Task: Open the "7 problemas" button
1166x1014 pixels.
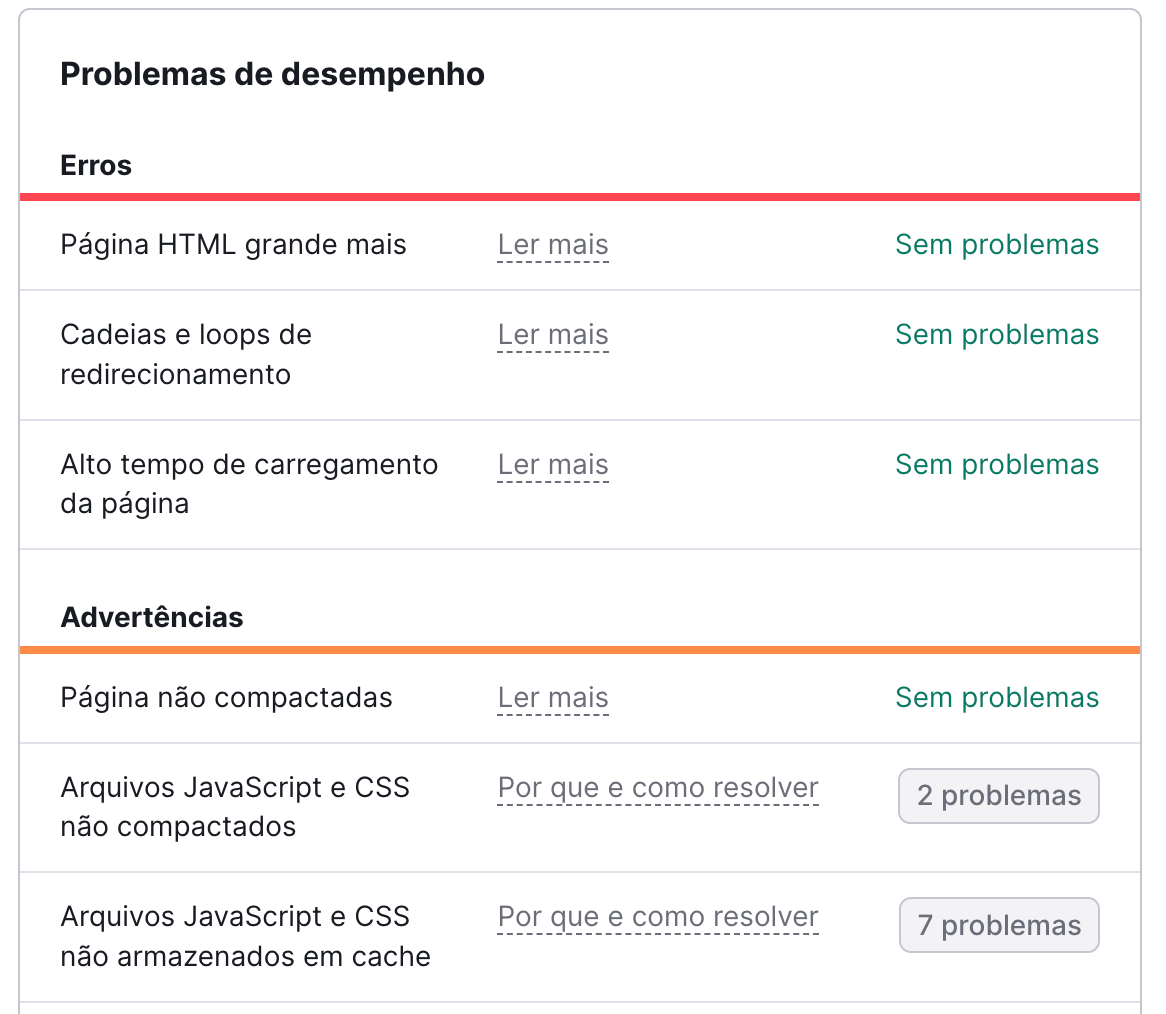Action: [x=998, y=925]
